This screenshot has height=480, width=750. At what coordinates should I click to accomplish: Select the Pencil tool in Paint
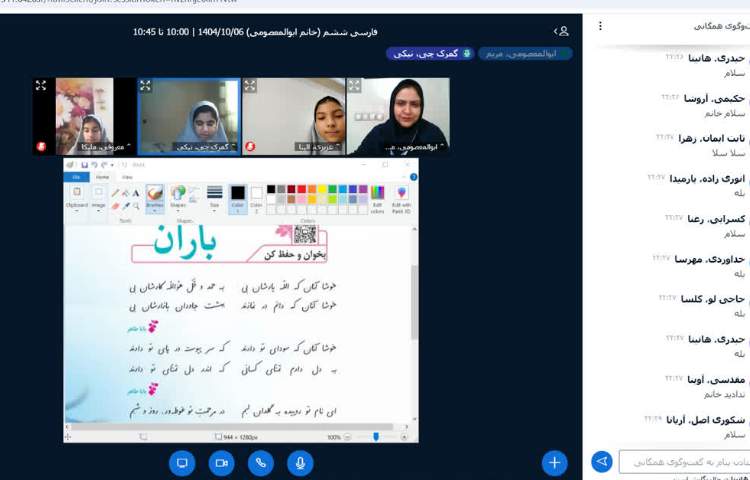(115, 193)
